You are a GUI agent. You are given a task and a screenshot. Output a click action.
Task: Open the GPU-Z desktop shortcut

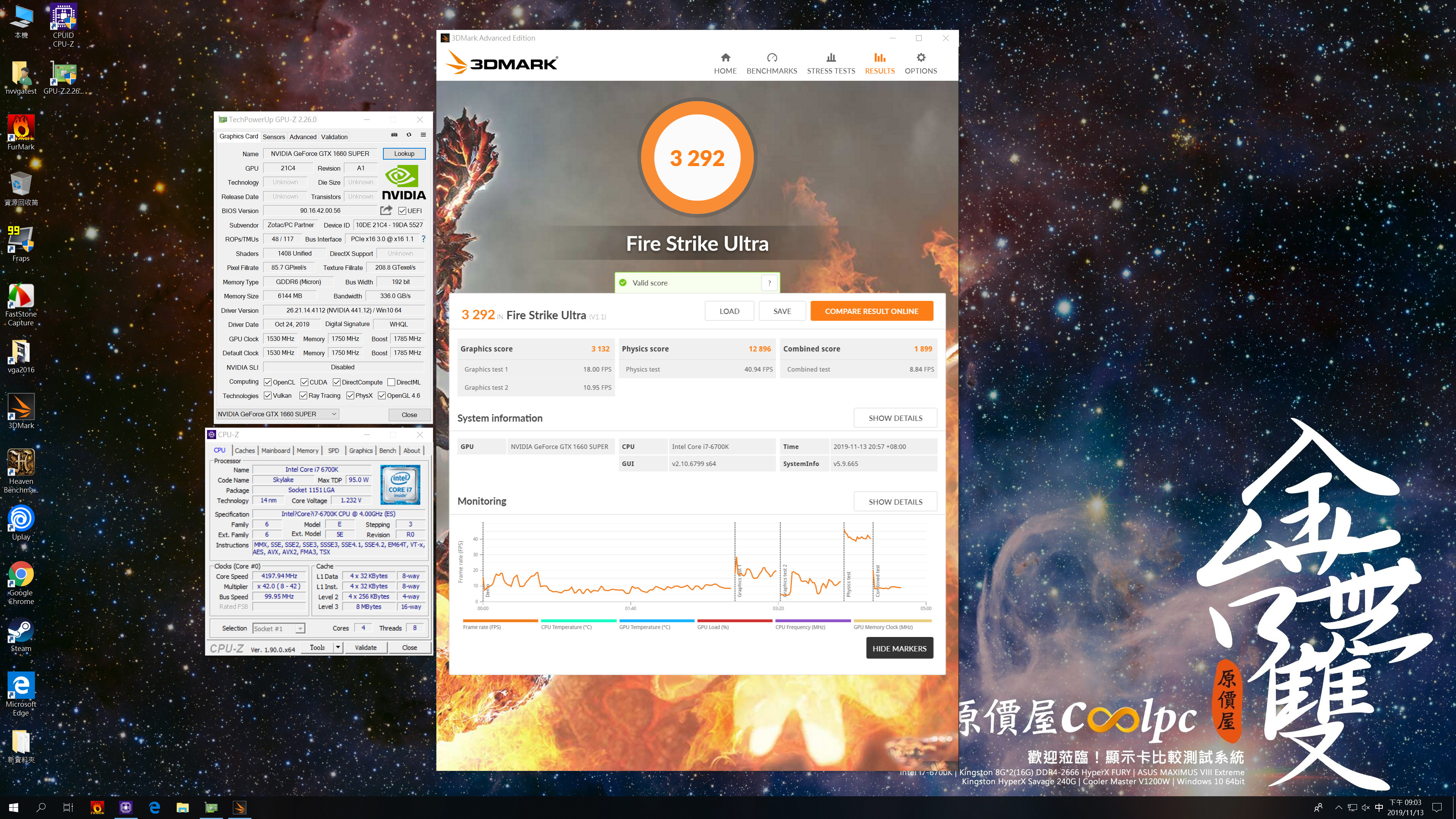pyautogui.click(x=63, y=78)
